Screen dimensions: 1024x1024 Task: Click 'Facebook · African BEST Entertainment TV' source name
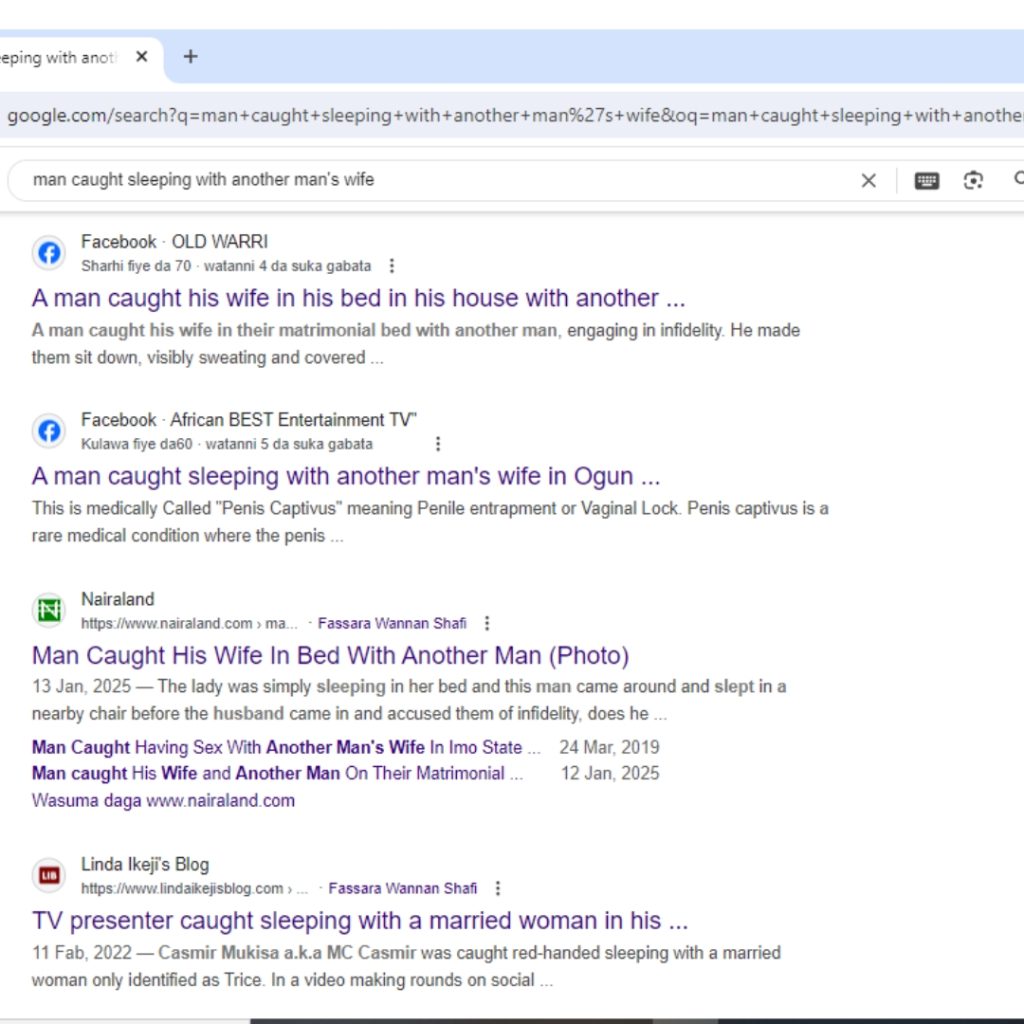[x=249, y=419]
